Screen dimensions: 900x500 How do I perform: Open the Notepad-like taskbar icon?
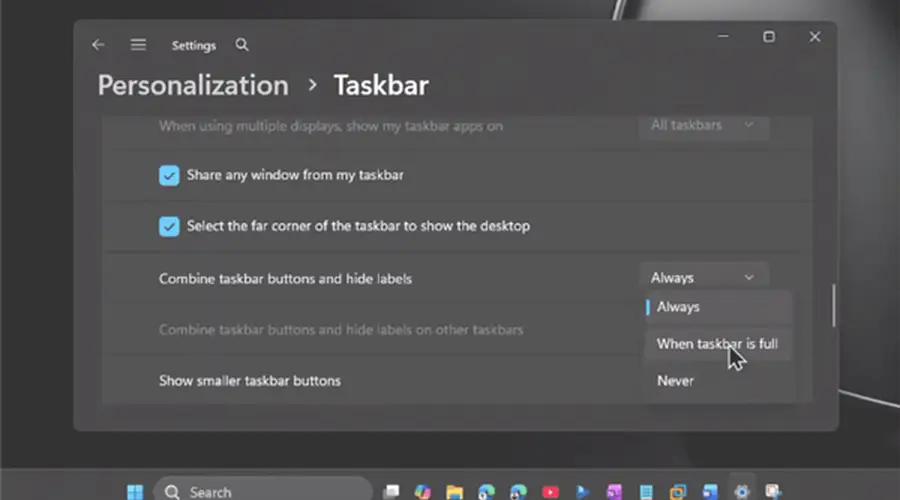(x=646, y=492)
